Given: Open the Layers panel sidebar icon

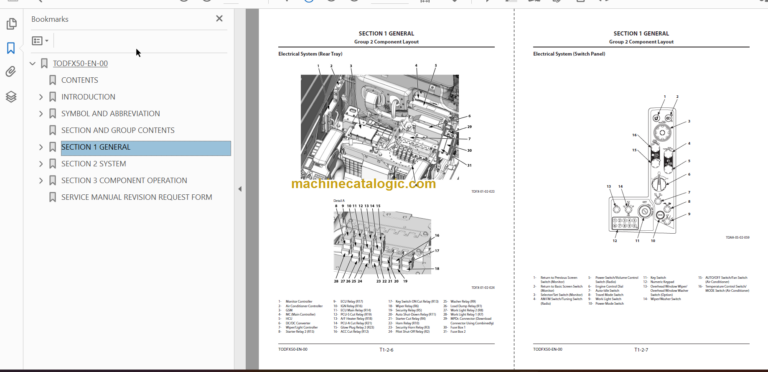Looking at the screenshot, I should pos(11,96).
